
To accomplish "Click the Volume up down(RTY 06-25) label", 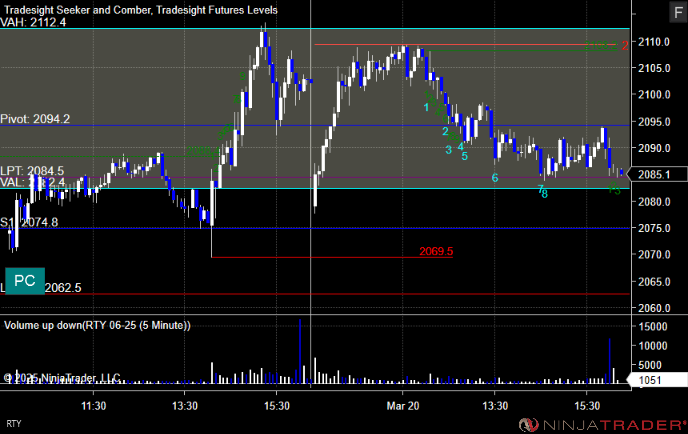I will click(97, 325).
